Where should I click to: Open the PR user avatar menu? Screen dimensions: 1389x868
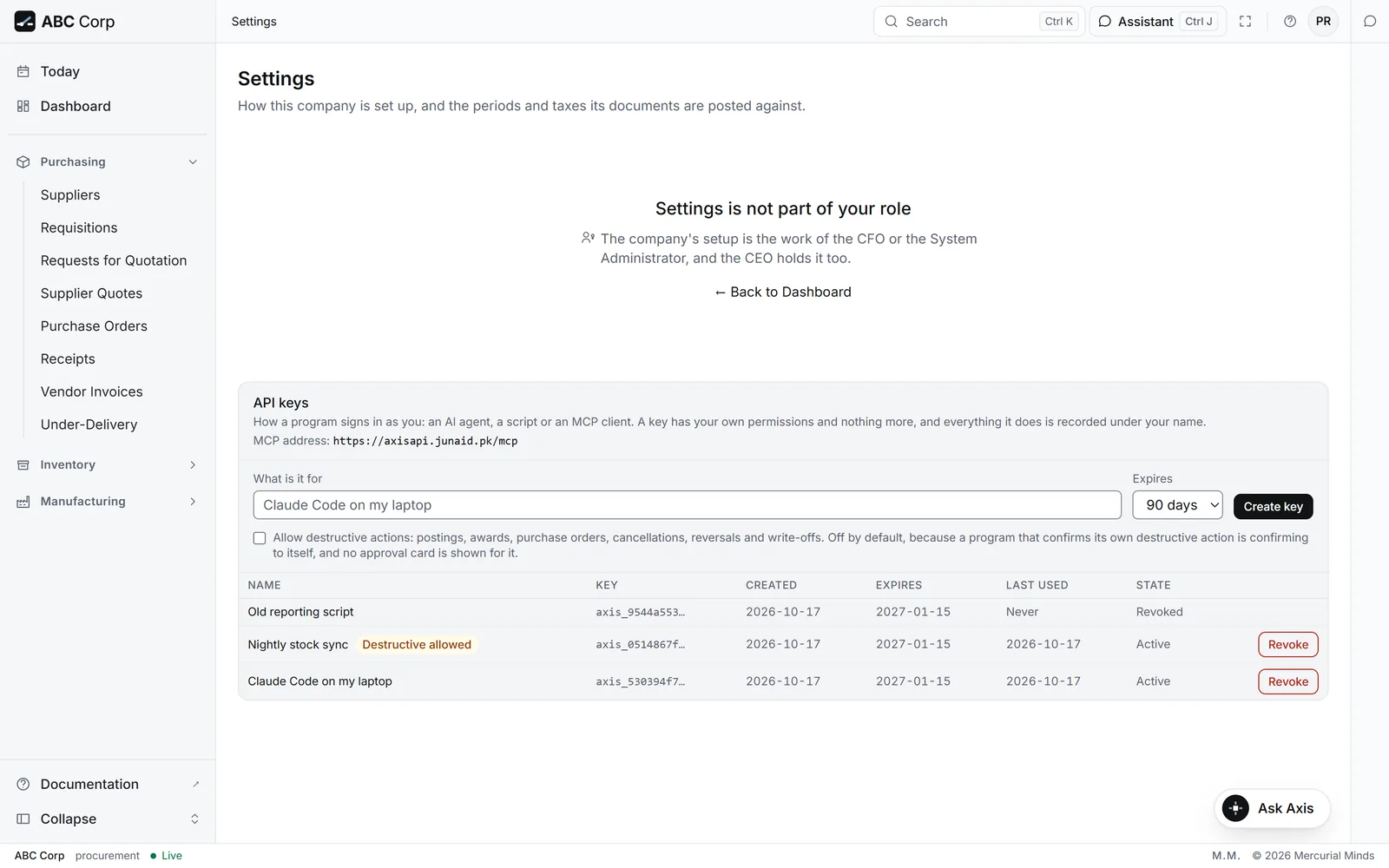click(x=1323, y=22)
